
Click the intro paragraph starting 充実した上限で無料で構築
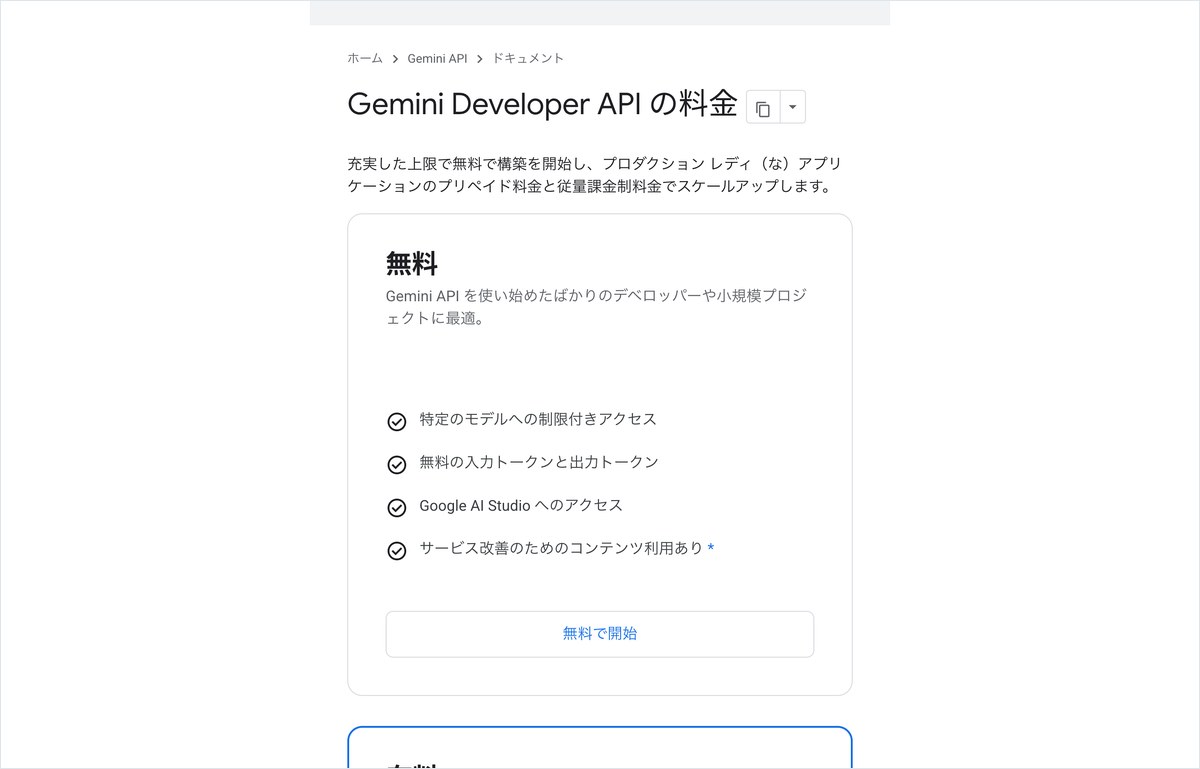point(596,175)
